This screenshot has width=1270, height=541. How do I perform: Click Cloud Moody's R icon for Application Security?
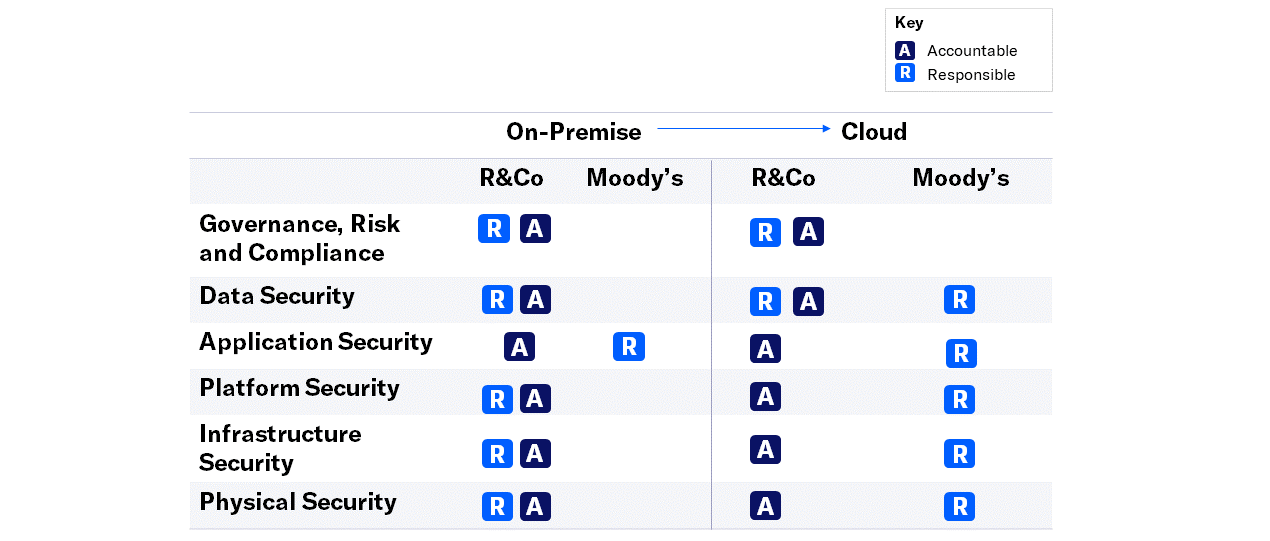[961, 352]
